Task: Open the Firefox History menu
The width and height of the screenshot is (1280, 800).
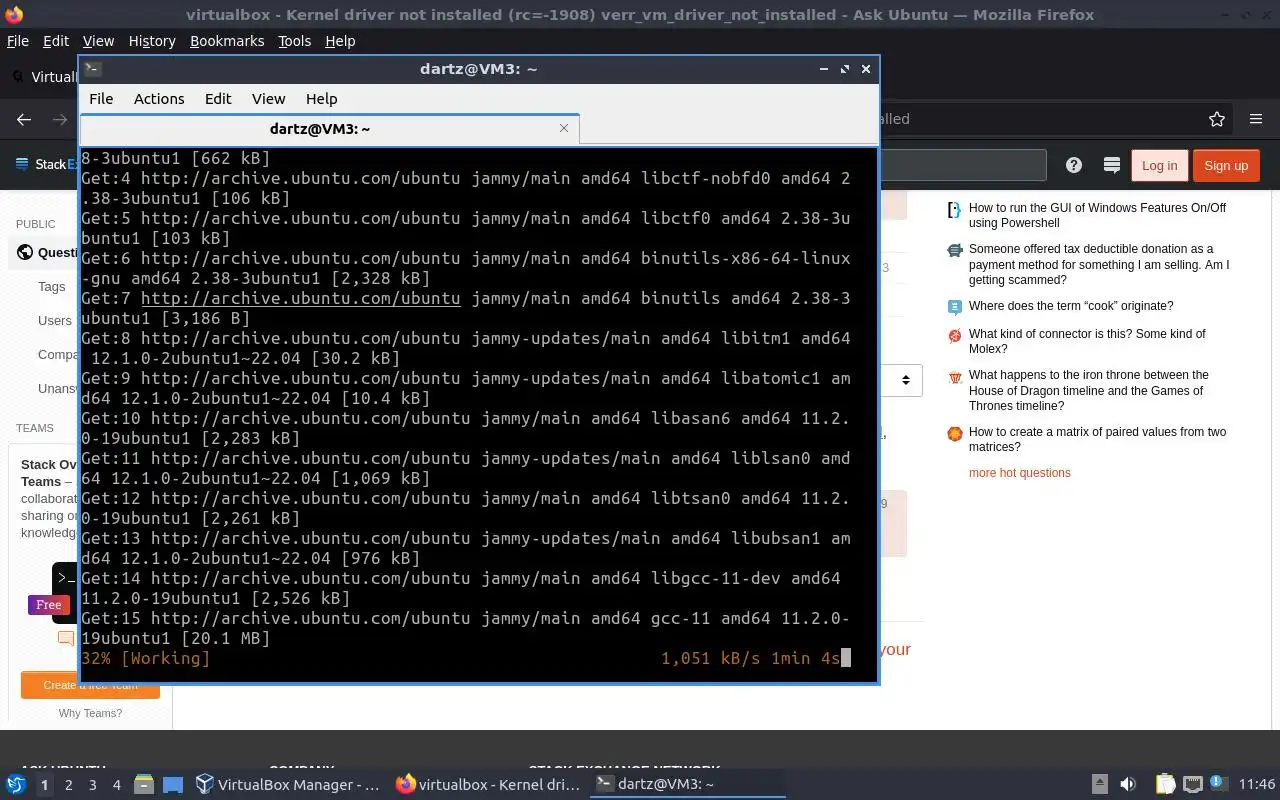Action: [152, 41]
